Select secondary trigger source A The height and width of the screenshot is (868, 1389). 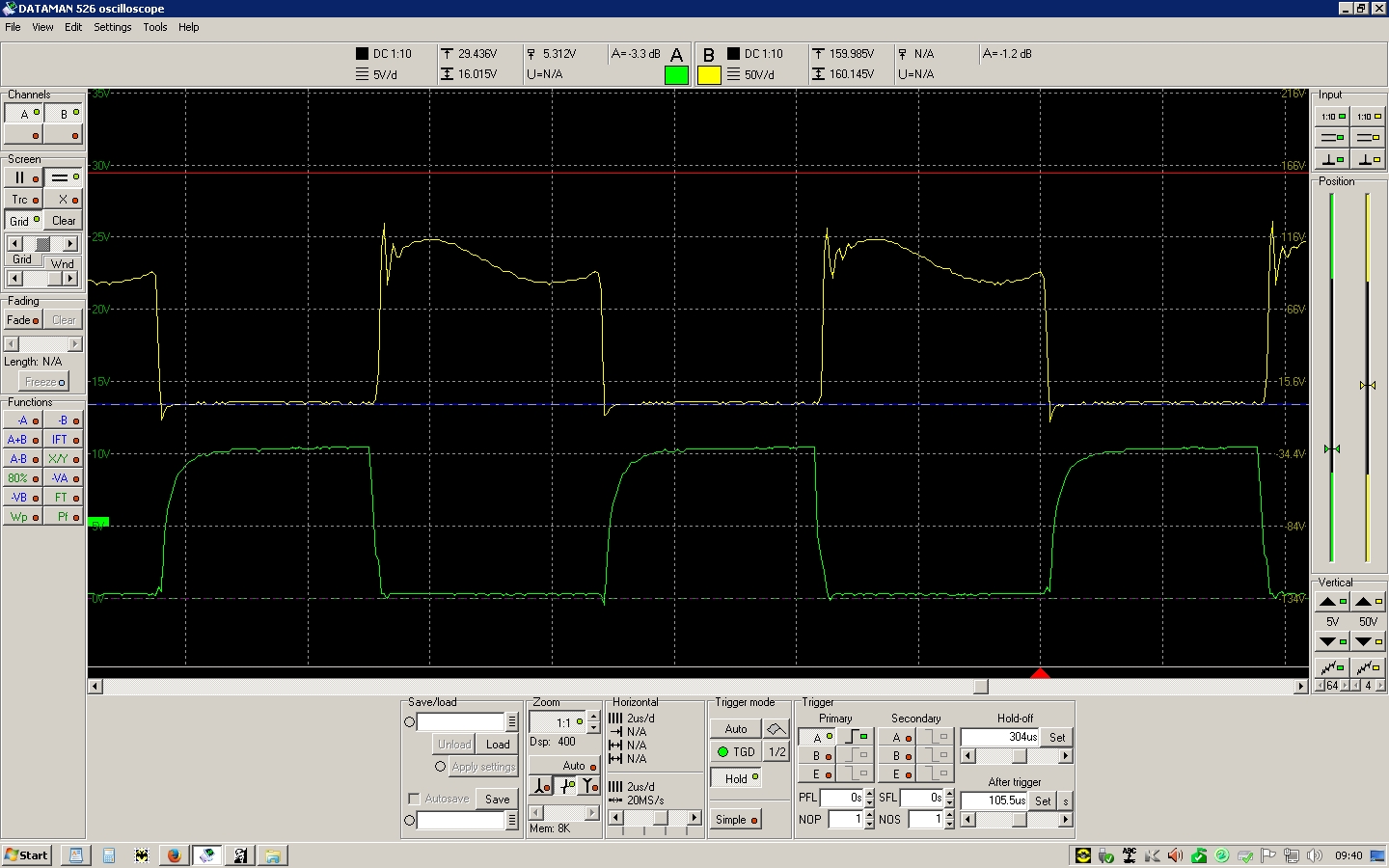tap(897, 738)
